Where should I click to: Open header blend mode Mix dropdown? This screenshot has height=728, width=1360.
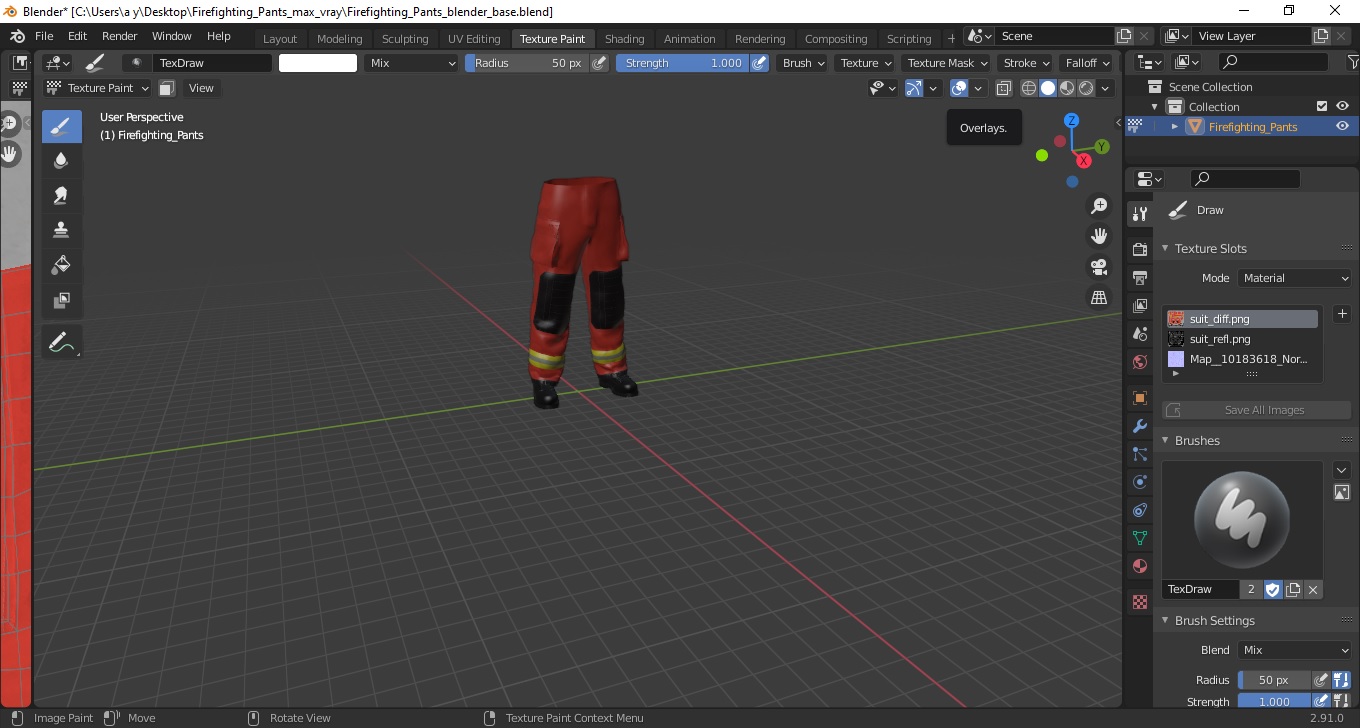(x=410, y=63)
